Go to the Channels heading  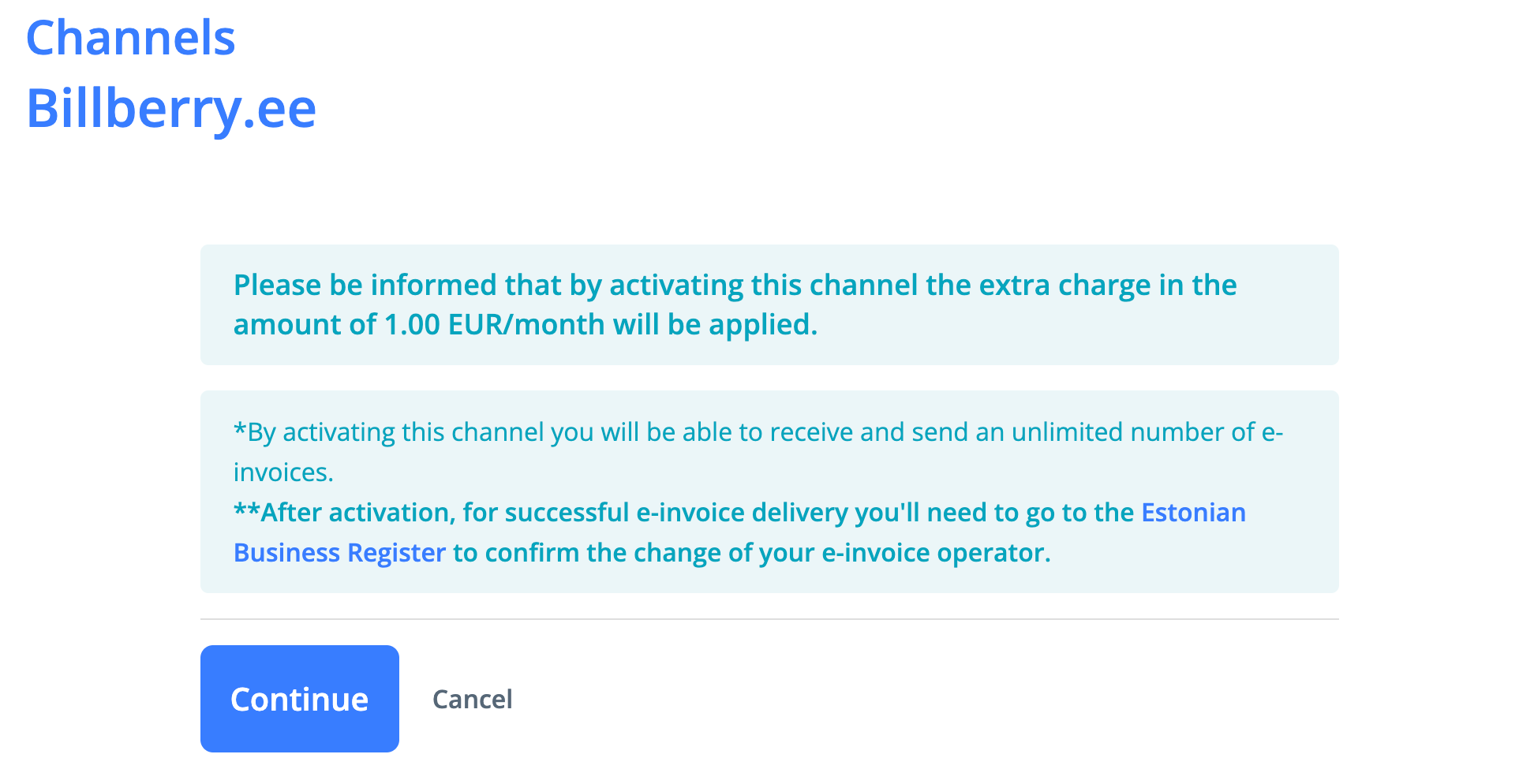(x=131, y=38)
